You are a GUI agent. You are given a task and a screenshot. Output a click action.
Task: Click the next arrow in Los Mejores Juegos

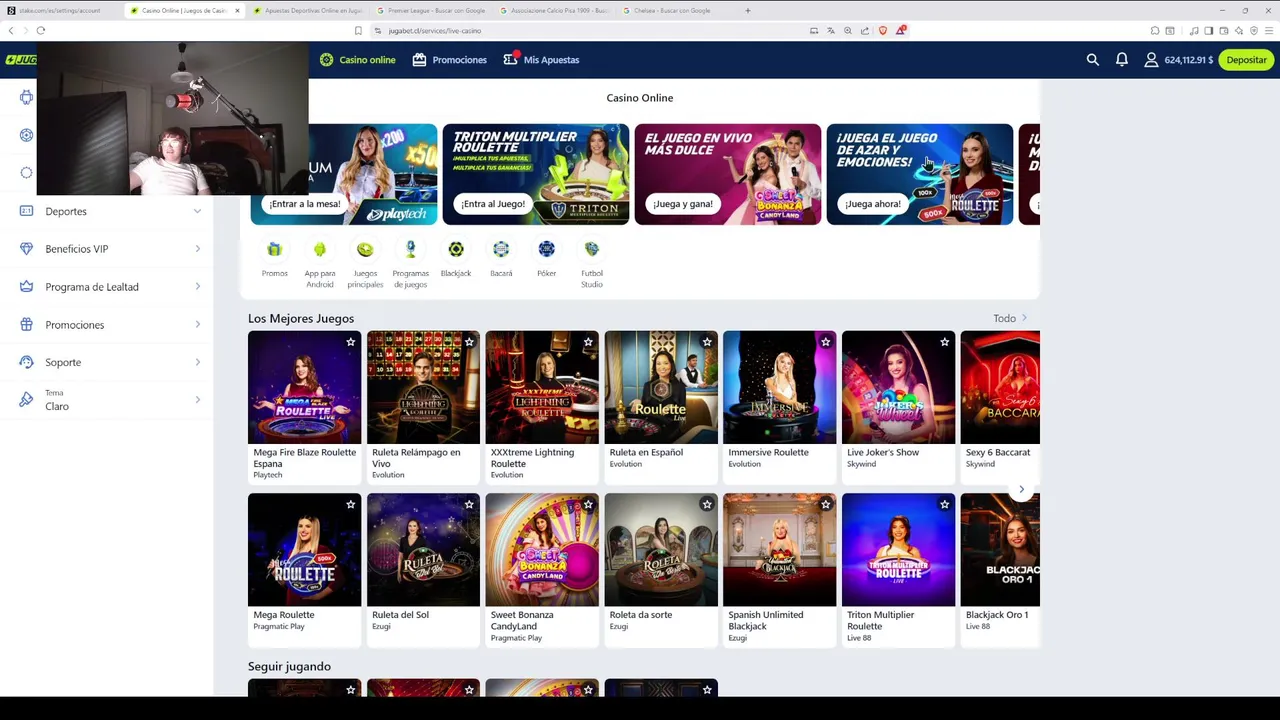coord(1021,490)
